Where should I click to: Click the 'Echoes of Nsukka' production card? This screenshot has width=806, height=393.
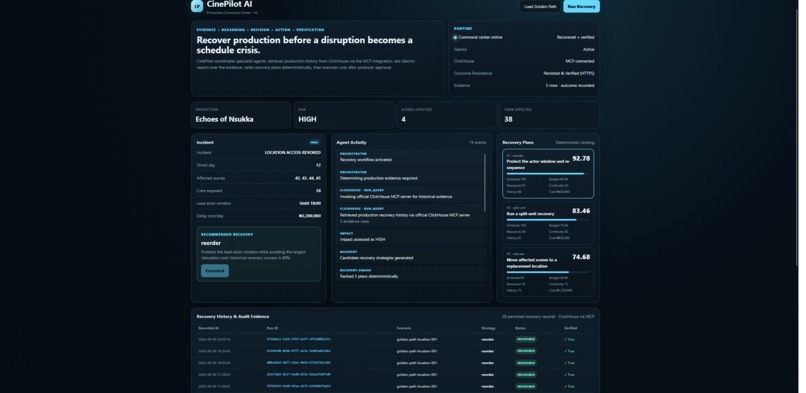pos(241,115)
